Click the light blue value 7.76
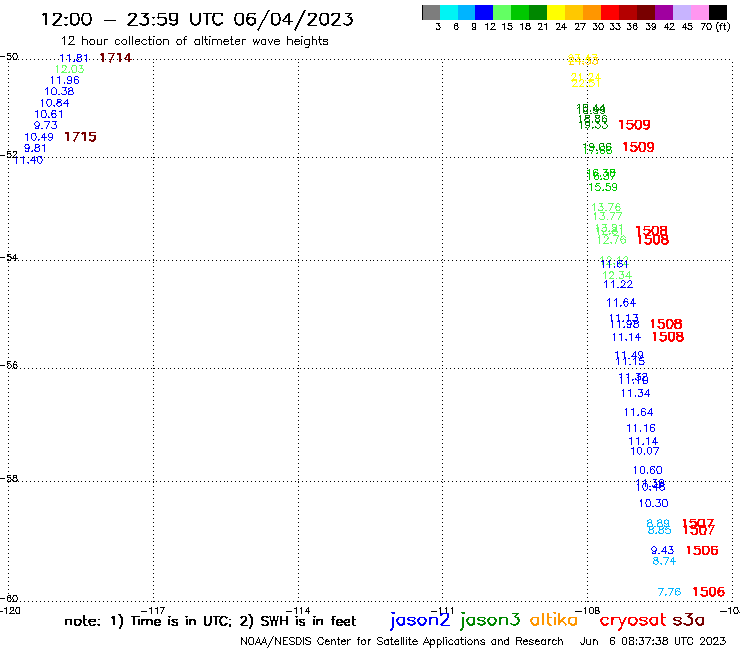 click(669, 591)
